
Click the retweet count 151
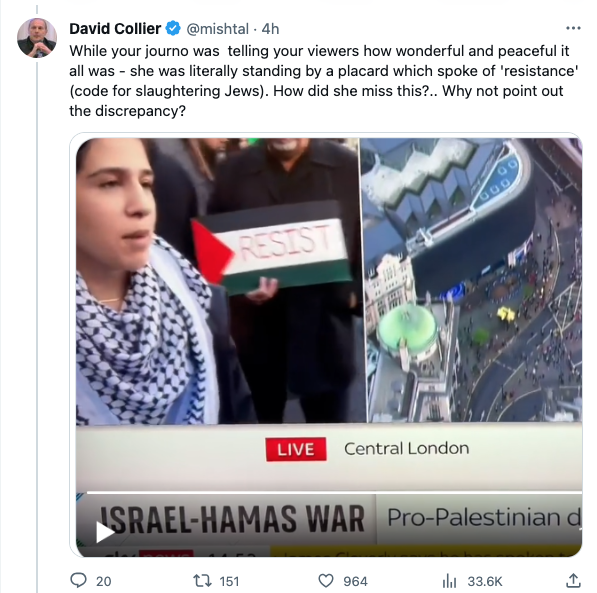pyautogui.click(x=229, y=581)
